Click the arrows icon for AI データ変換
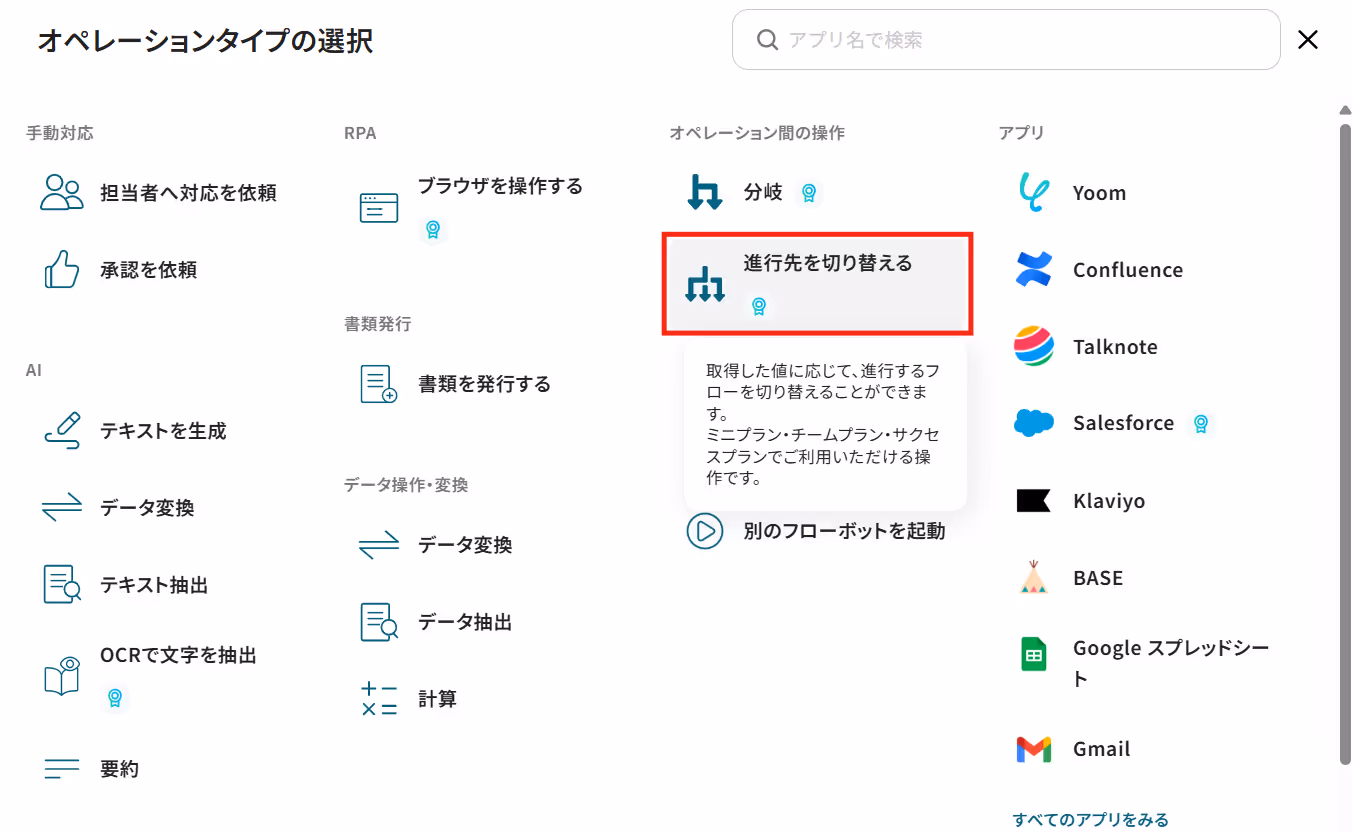This screenshot has width=1352, height=832. [62, 507]
